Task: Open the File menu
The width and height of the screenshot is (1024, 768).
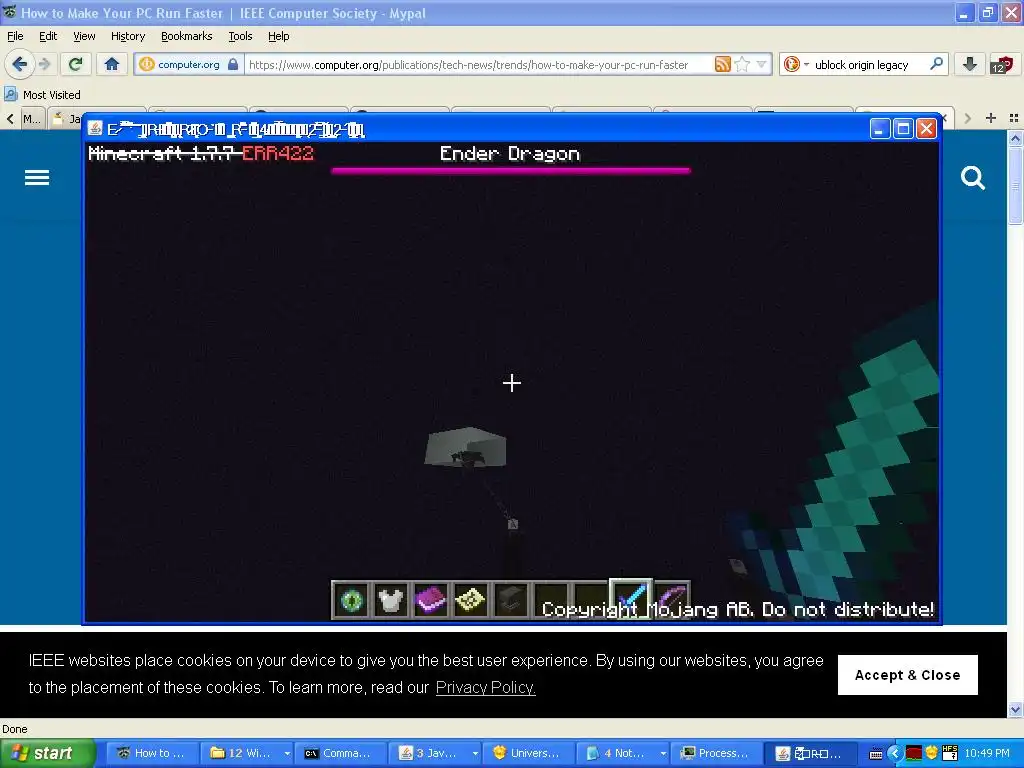Action: pos(15,36)
